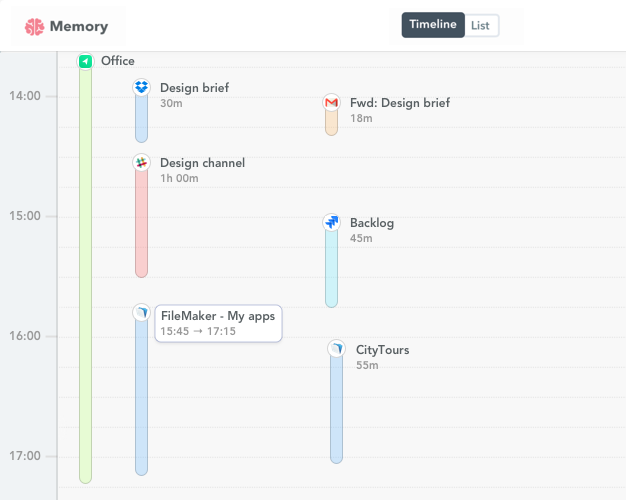
Task: Click the Jira icon for Backlog
Action: pos(331,222)
